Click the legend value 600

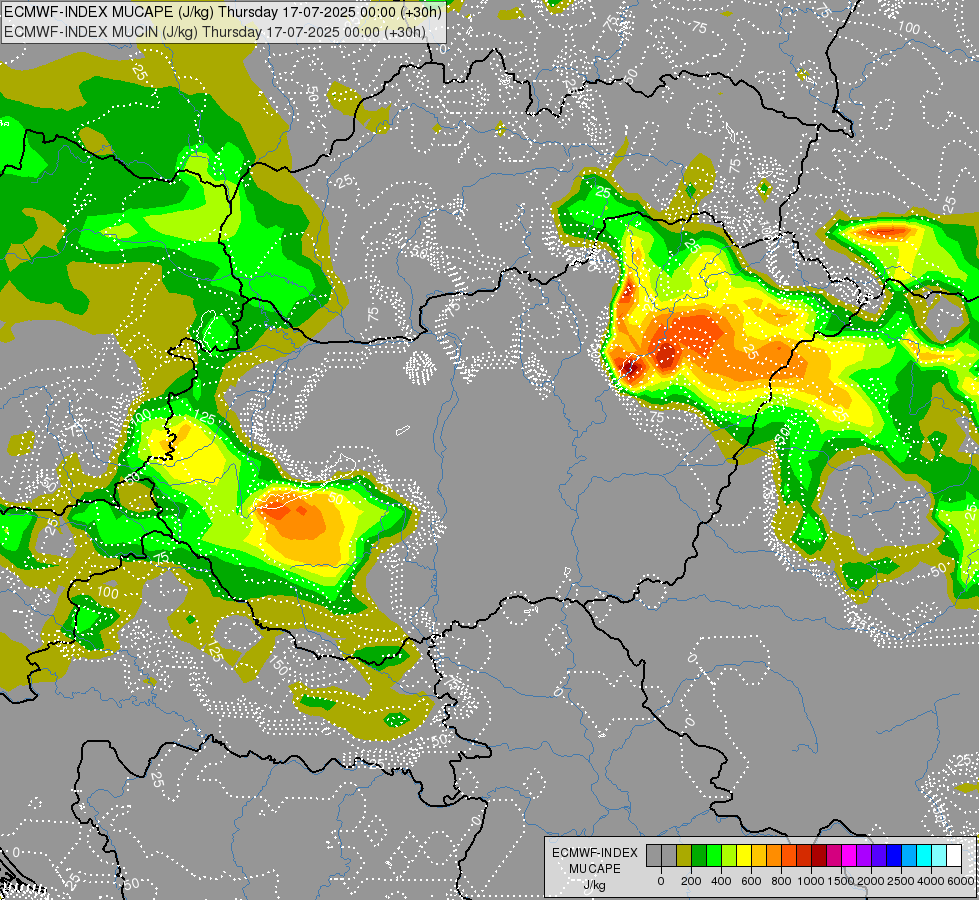pos(751,881)
